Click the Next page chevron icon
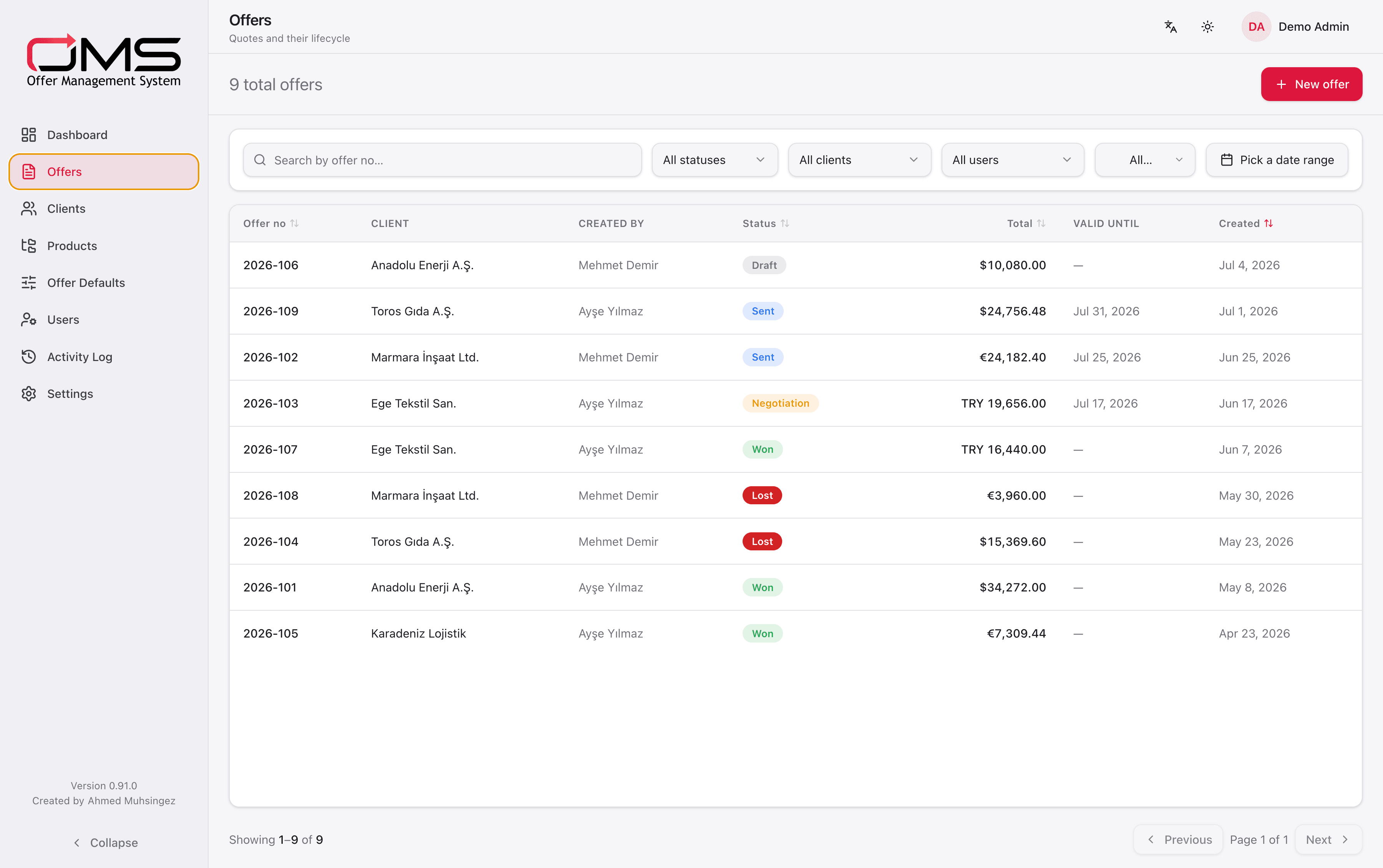This screenshot has height=868, width=1383. tap(1345, 840)
